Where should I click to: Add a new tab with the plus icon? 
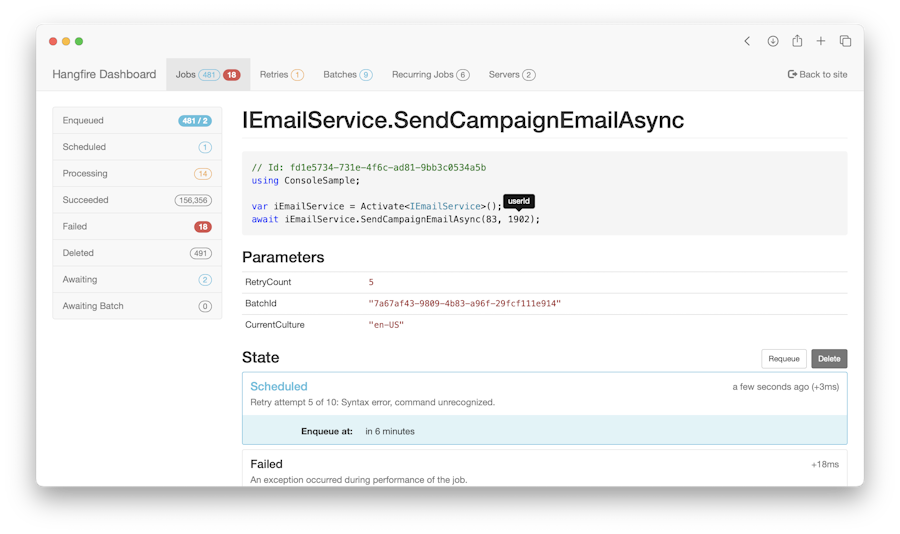(x=821, y=41)
